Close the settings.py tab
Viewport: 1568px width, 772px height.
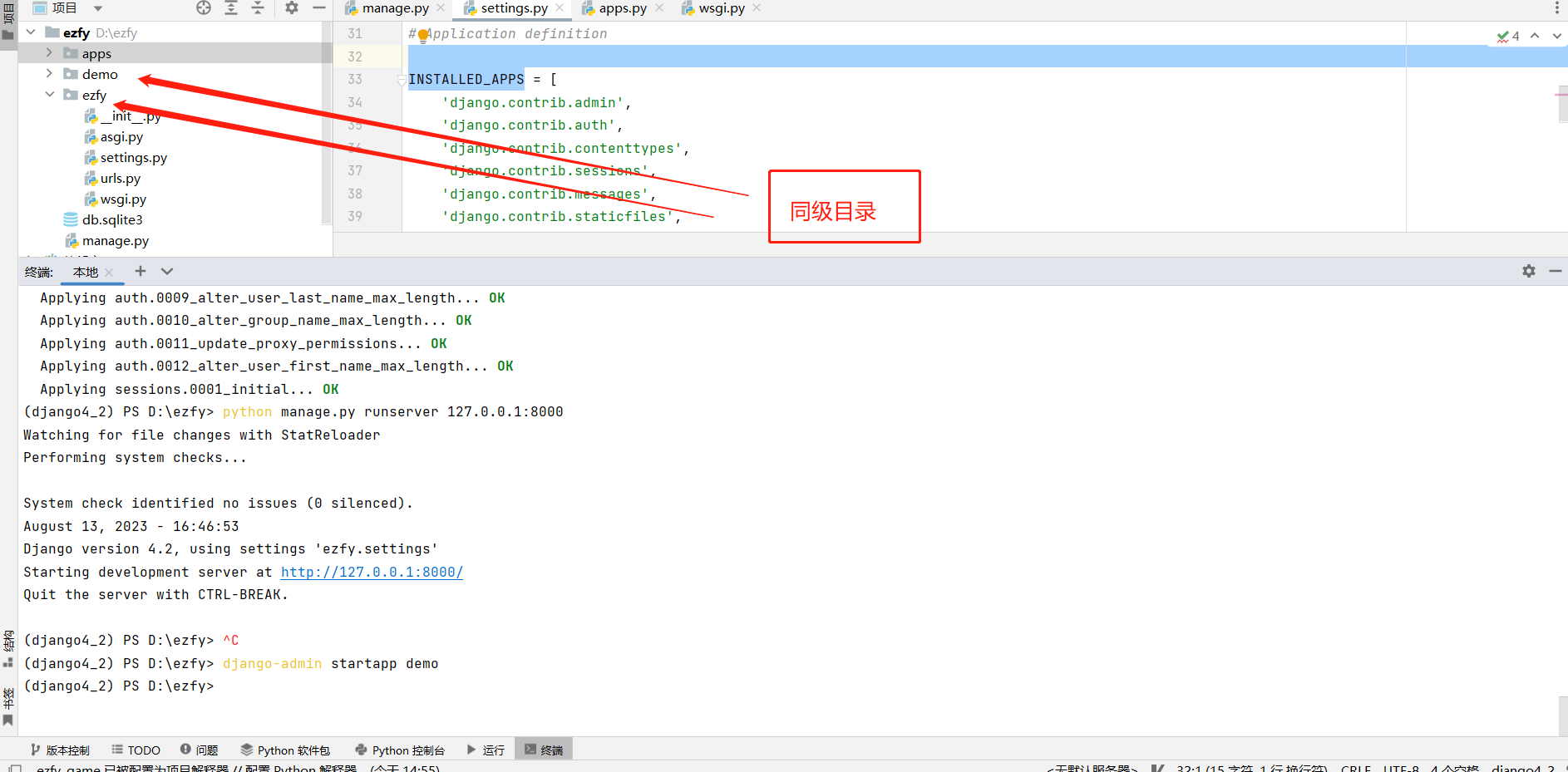pyautogui.click(x=560, y=8)
